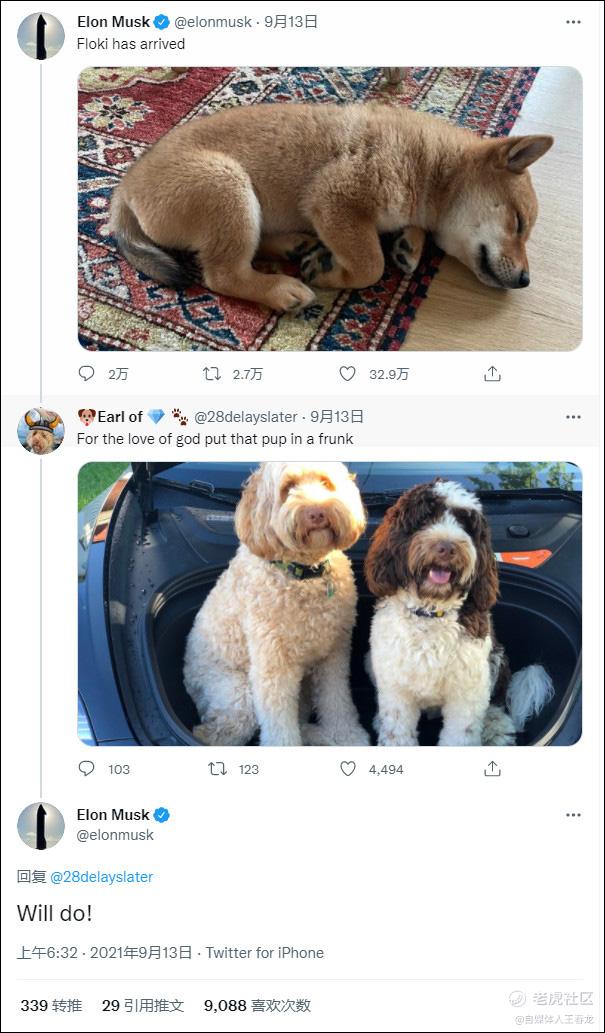The image size is (605, 1033).
Task: View the 29 quote tweets
Action: click(142, 1005)
